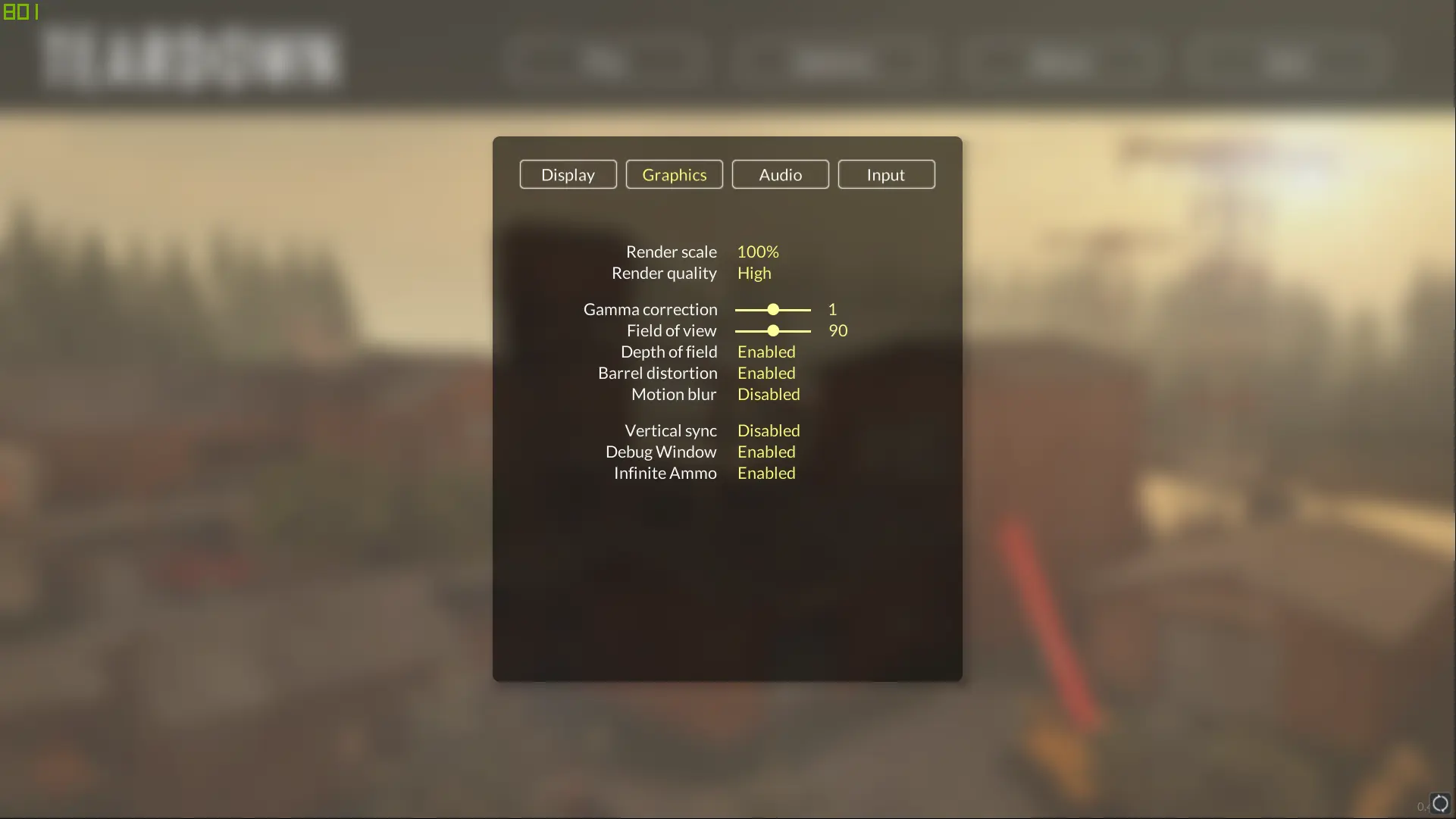
Task: Click the Render quality High value
Action: 755,273
